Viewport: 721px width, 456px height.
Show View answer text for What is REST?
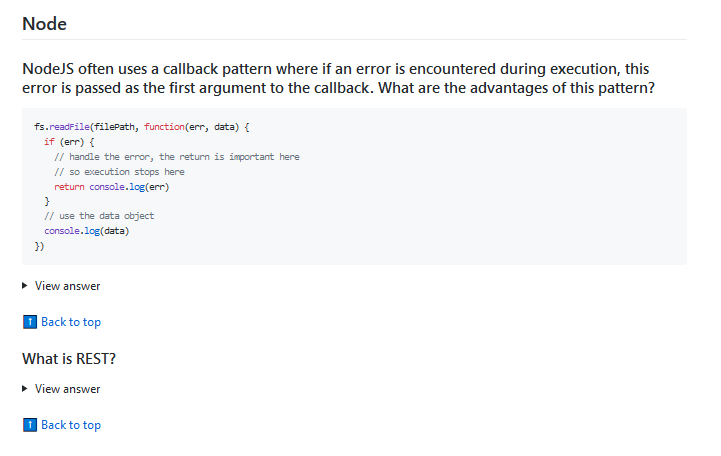click(68, 389)
